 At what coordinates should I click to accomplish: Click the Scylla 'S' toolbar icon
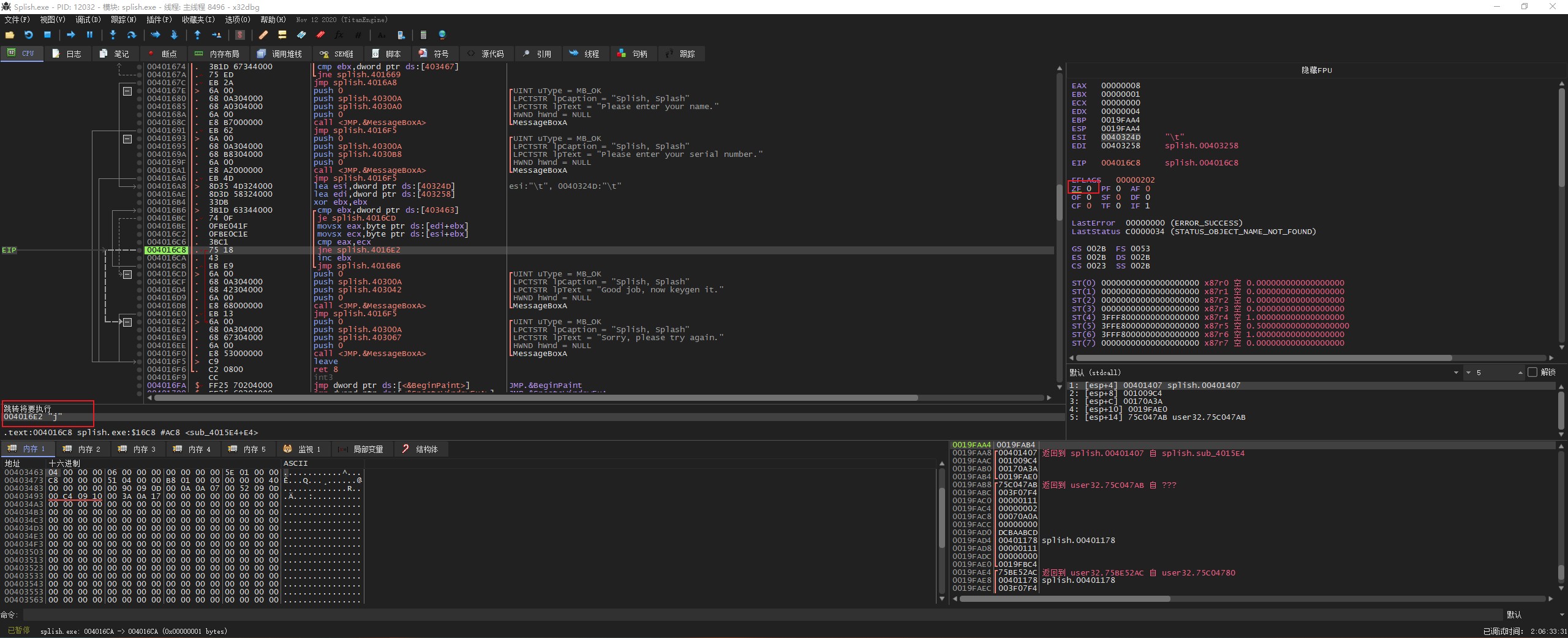click(240, 35)
